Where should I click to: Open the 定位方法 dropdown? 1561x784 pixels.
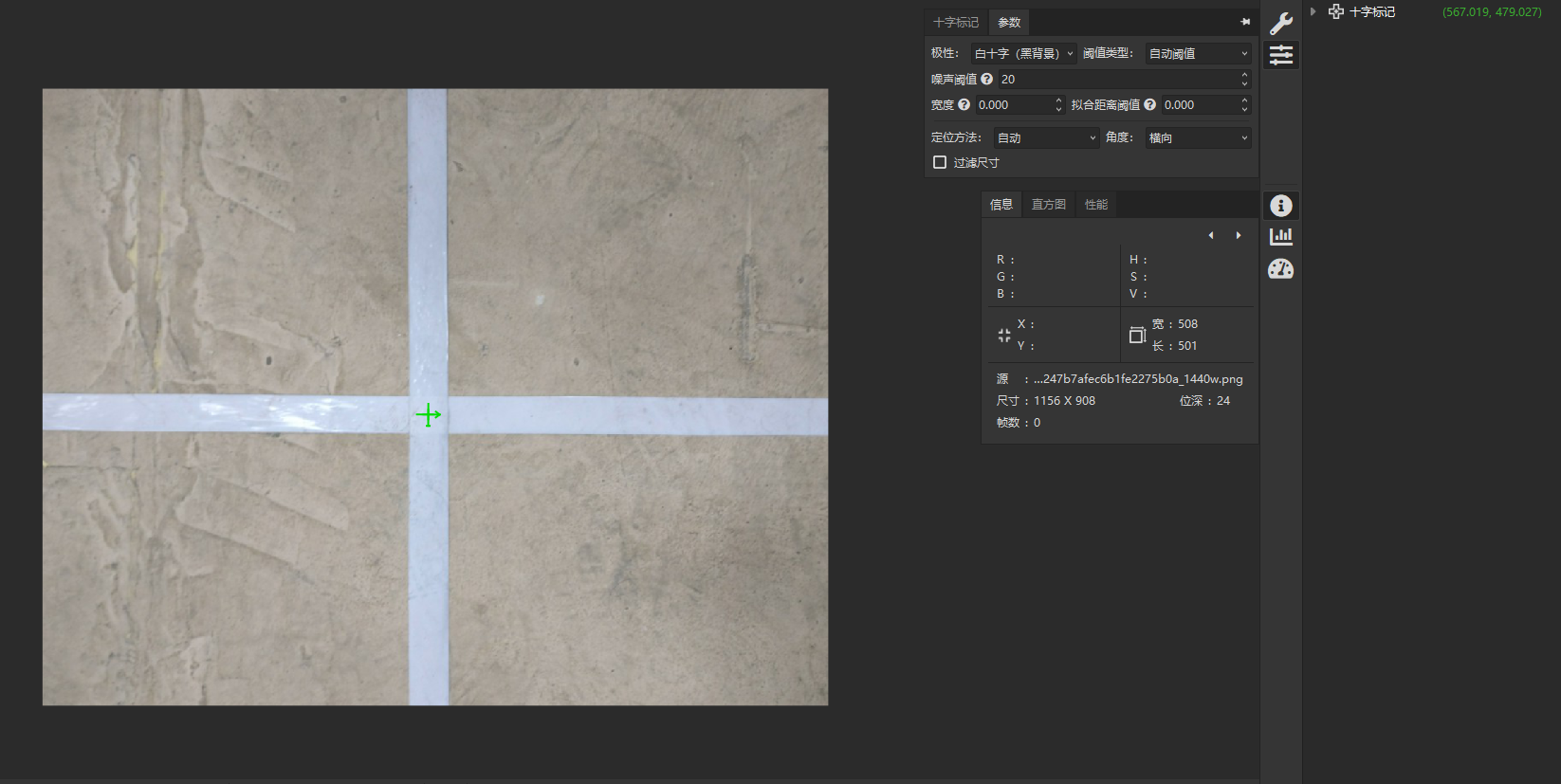[1046, 138]
